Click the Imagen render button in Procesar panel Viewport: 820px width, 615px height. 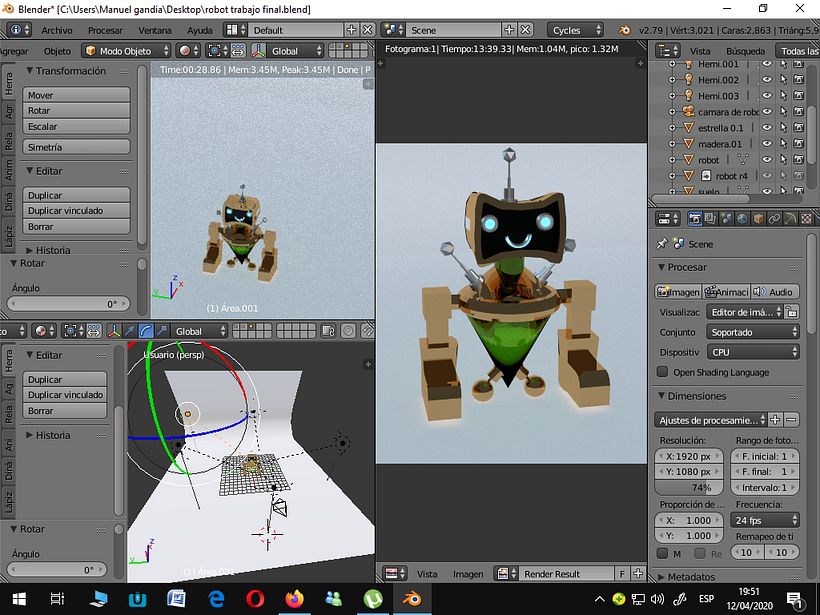coord(678,292)
